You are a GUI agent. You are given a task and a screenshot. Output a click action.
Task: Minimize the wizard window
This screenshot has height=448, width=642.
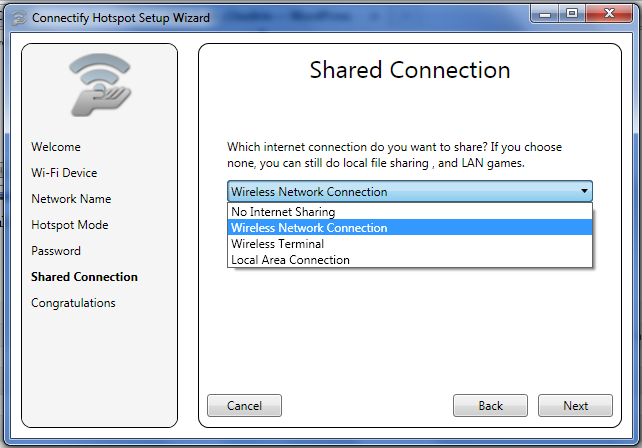pos(545,14)
